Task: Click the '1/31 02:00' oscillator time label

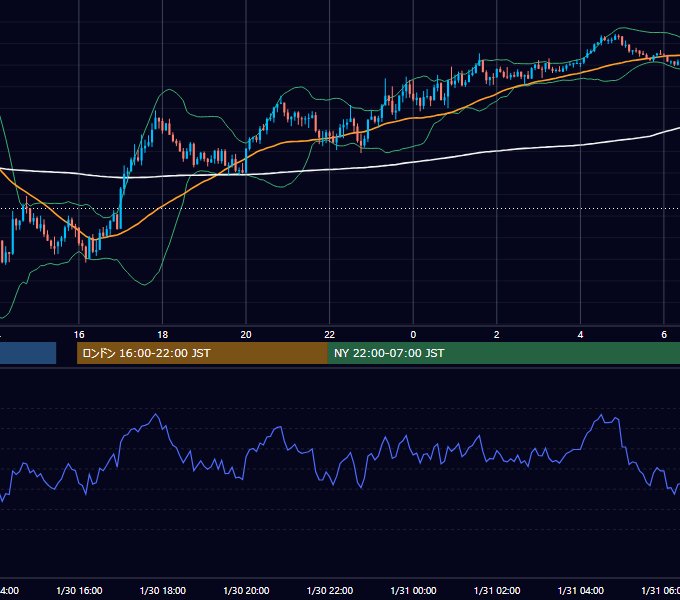Action: [497, 590]
